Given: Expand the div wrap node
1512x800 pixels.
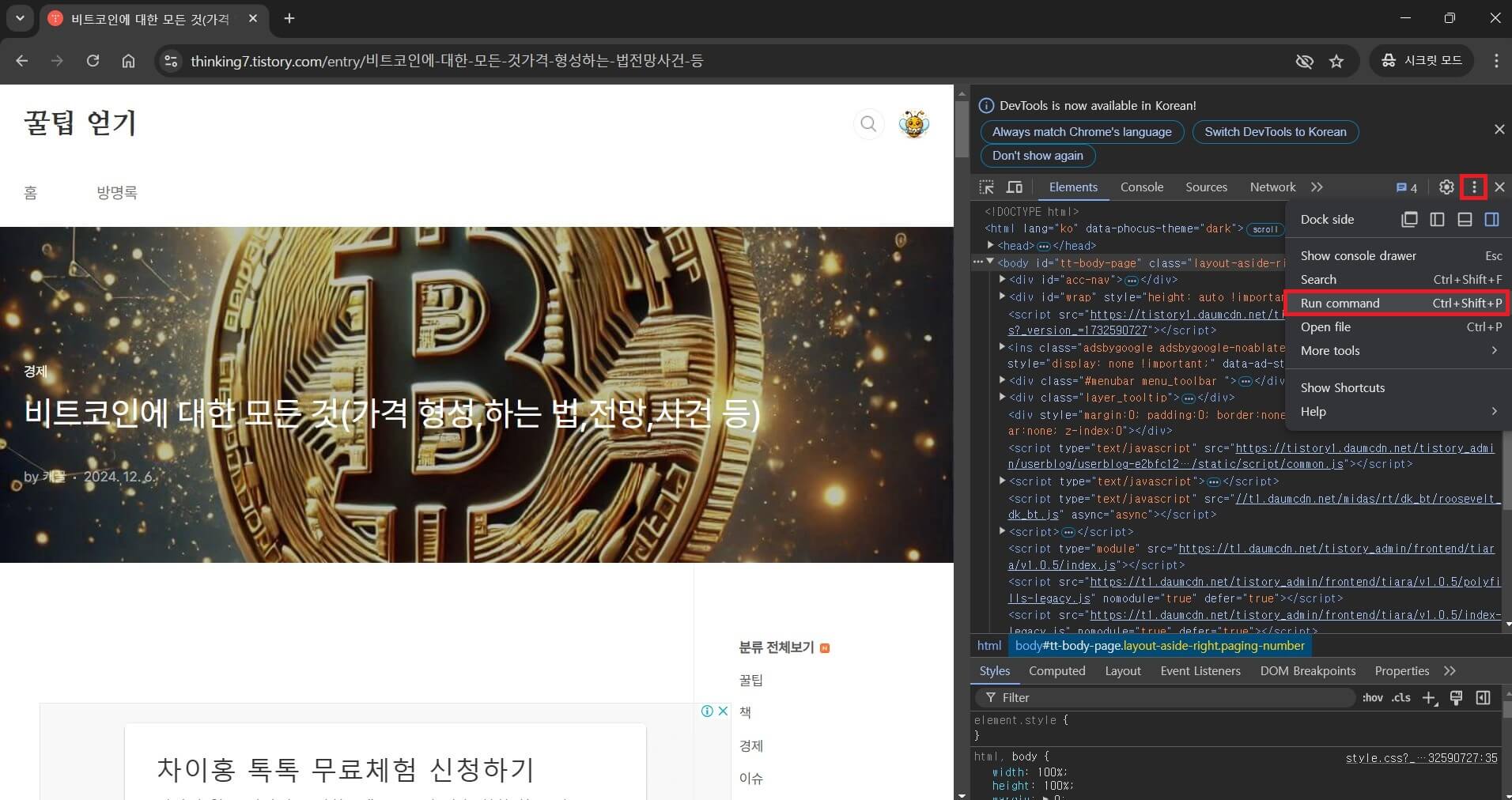Looking at the screenshot, I should click(x=1002, y=297).
